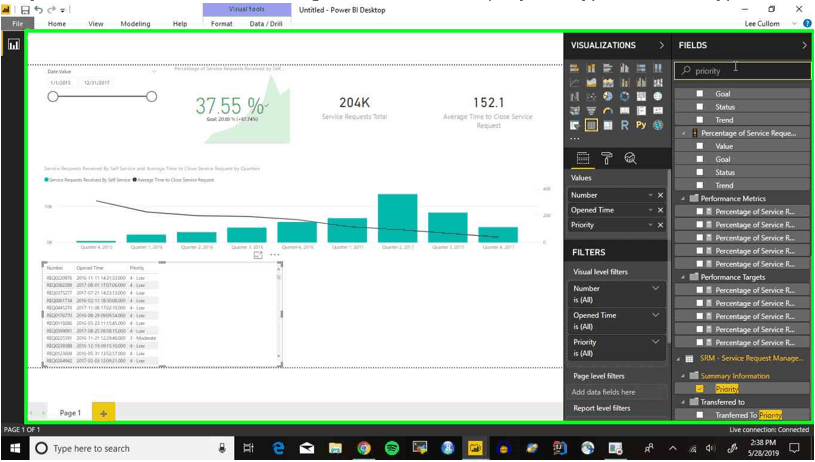Choose the Donut chart visualization
The height and width of the screenshot is (462, 815).
[x=624, y=96]
